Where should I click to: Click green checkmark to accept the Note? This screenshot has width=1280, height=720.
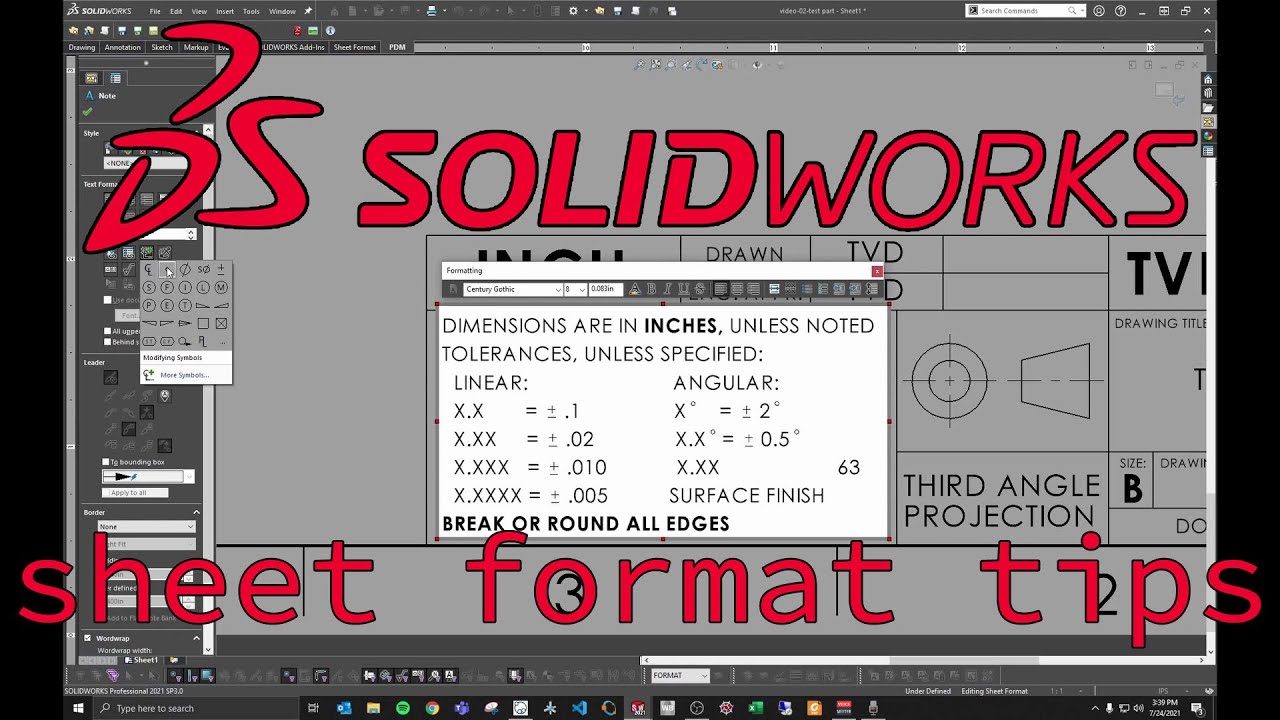point(88,112)
